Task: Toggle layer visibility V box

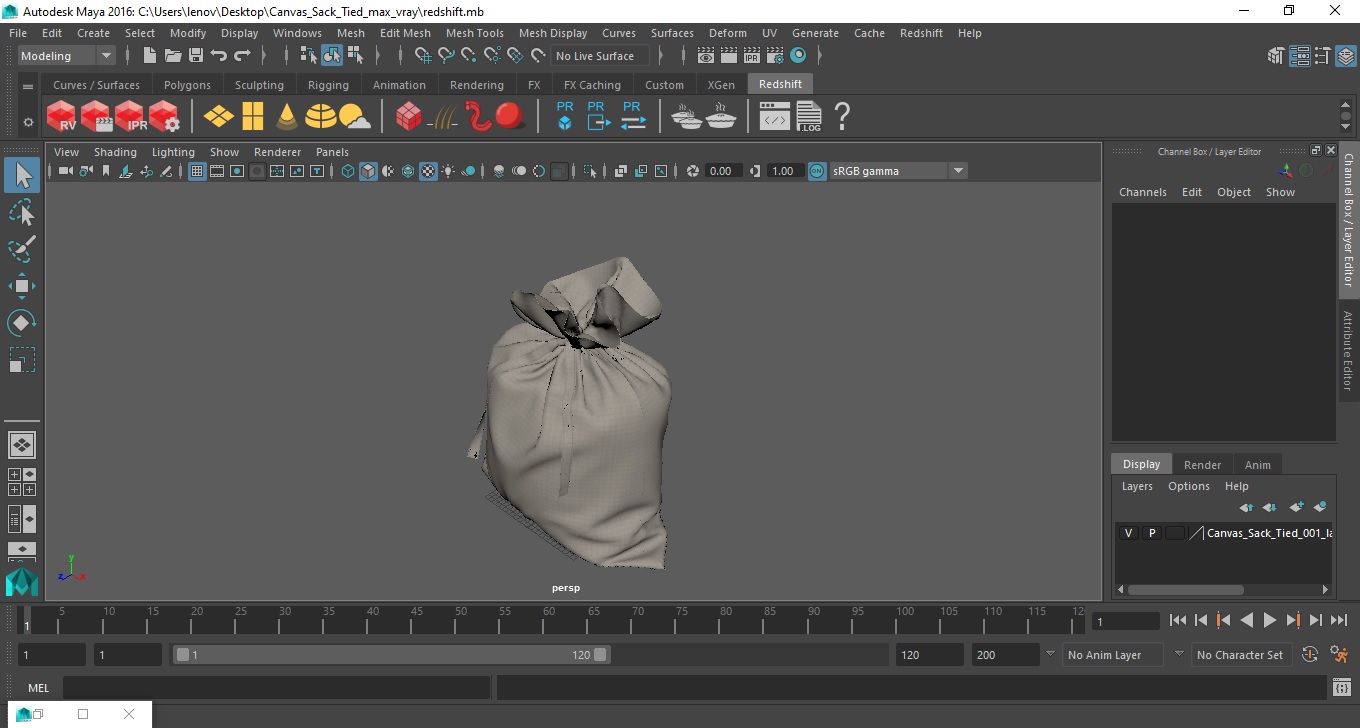Action: (x=1128, y=533)
